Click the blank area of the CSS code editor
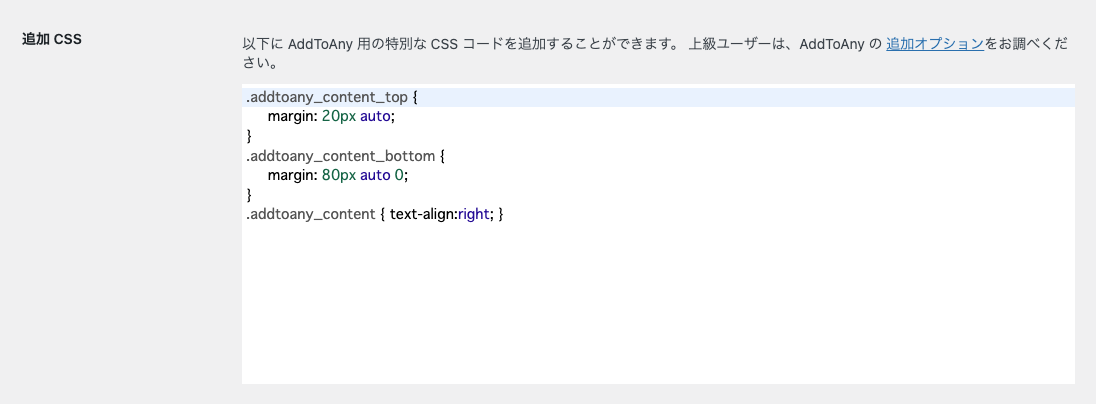This screenshot has height=404, width=1096. (658, 304)
